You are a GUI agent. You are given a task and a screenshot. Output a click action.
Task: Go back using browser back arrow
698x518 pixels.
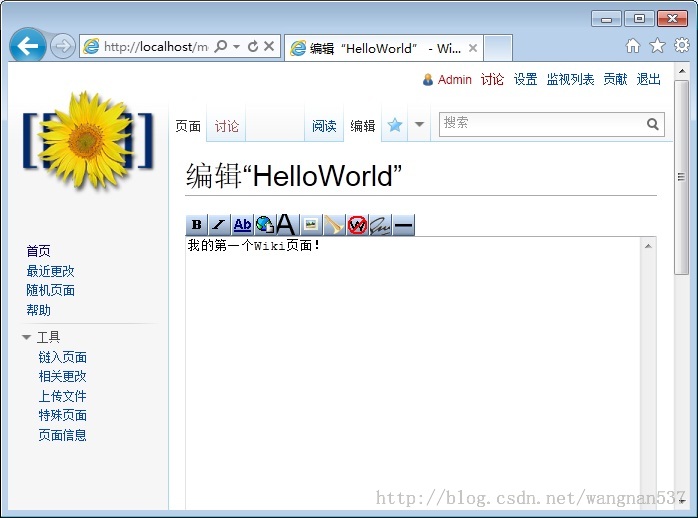28,46
